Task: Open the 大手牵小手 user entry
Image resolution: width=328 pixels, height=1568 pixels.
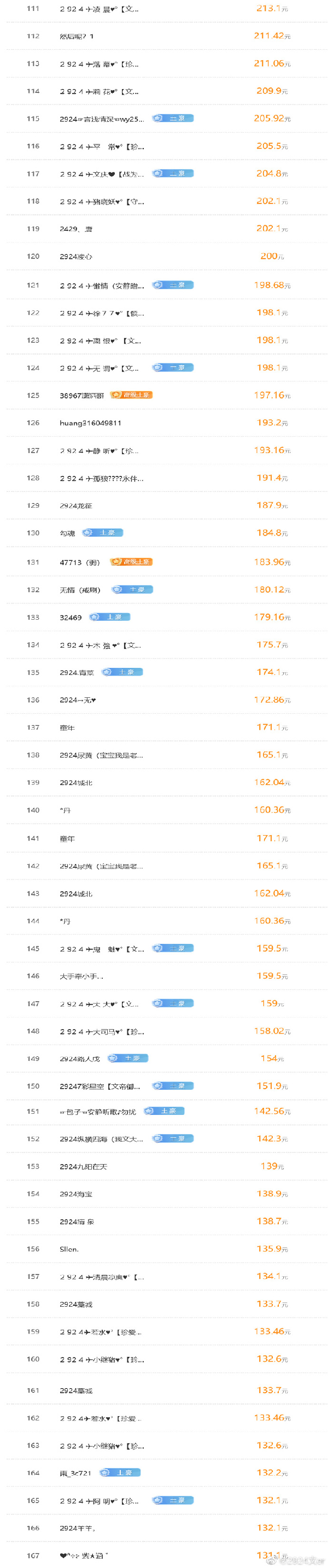Action: pyautogui.click(x=81, y=976)
